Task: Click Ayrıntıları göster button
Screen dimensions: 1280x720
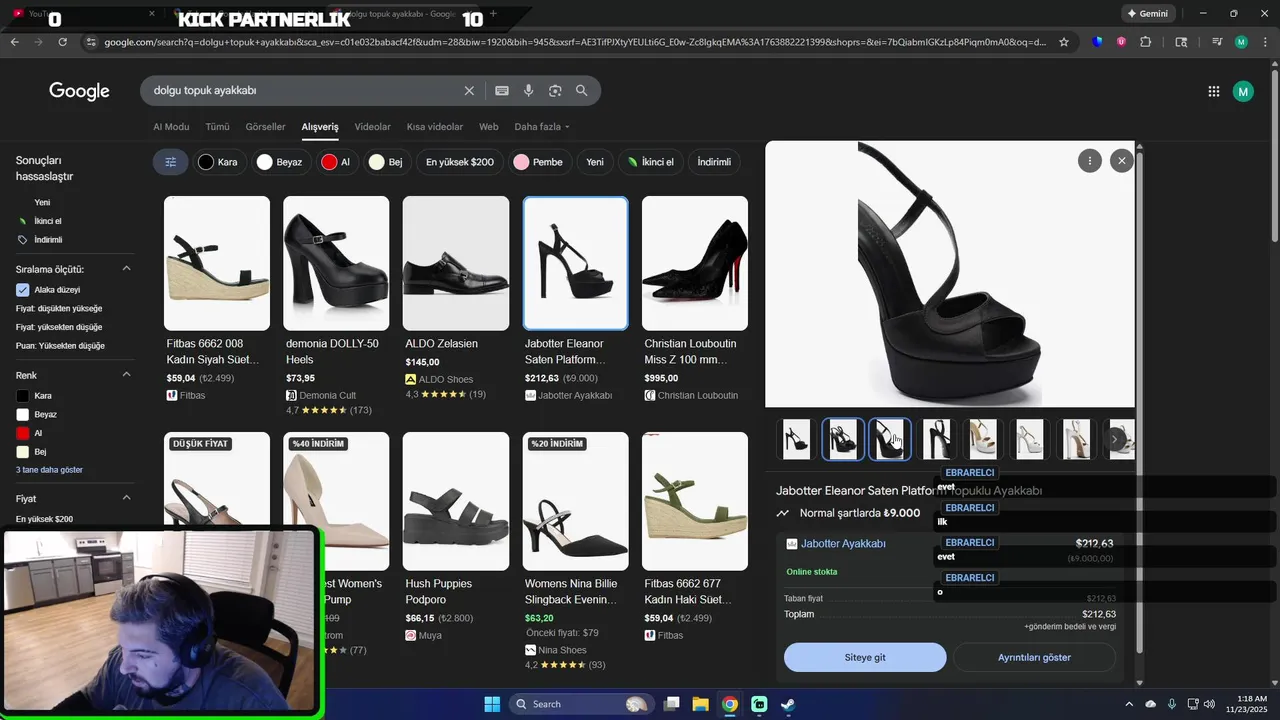Action: coord(1034,657)
